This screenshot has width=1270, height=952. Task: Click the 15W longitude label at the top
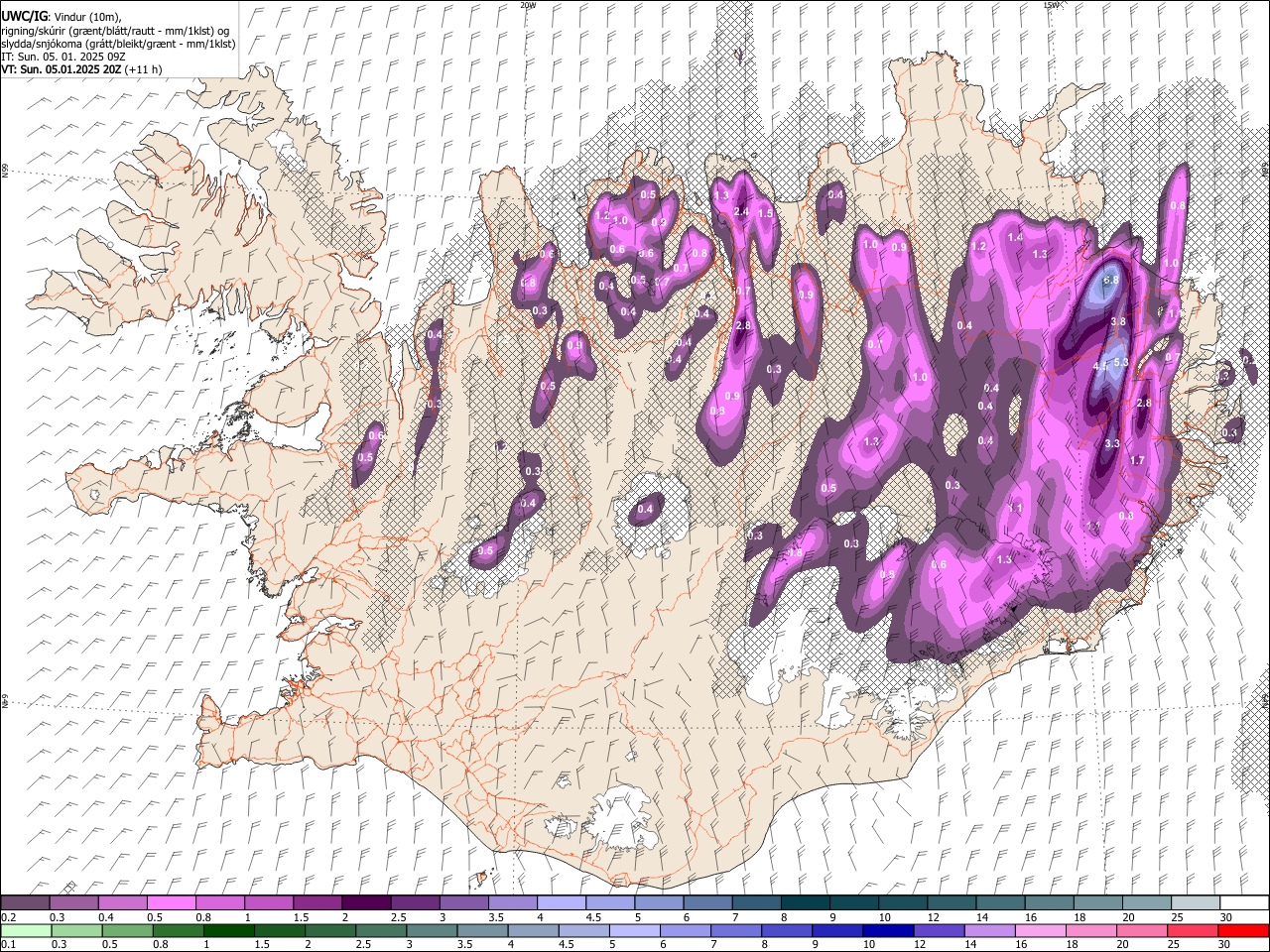pyautogui.click(x=1051, y=5)
